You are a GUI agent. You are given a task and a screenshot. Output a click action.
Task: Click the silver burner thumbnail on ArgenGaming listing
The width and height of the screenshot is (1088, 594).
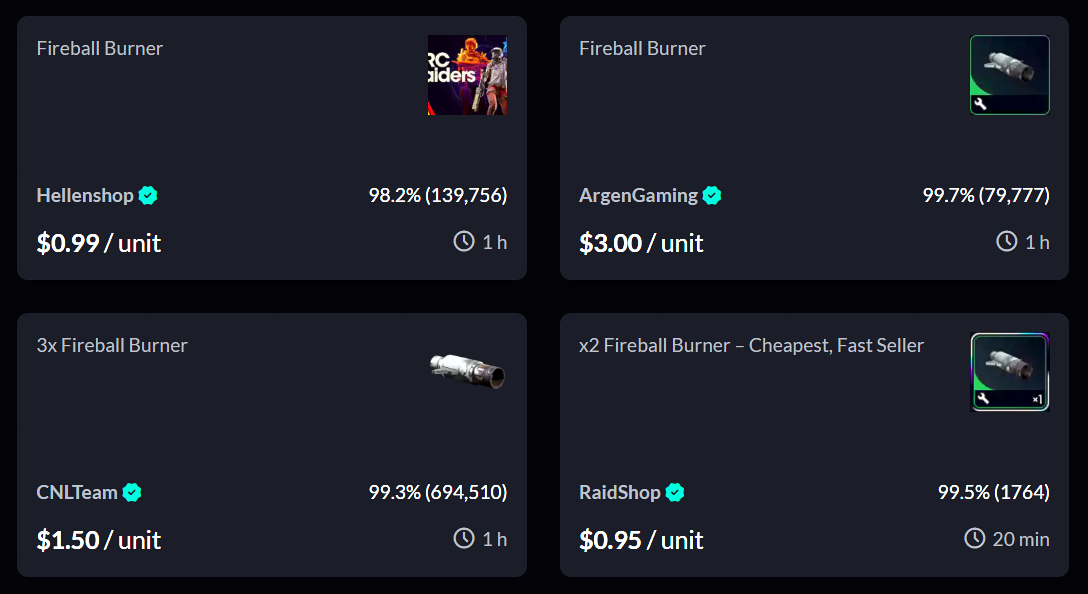click(x=1009, y=74)
